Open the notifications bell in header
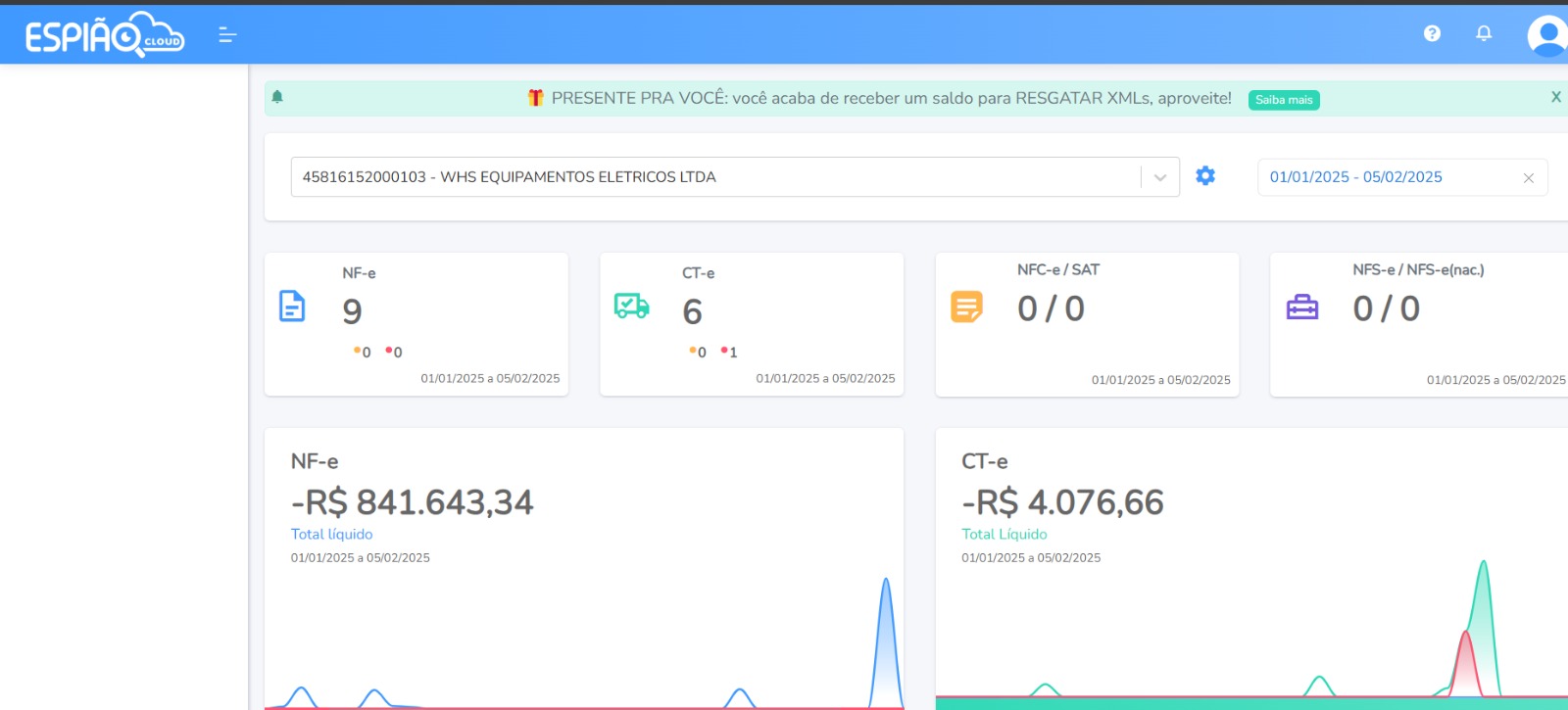Viewport: 1568px width, 710px height. (x=1484, y=33)
